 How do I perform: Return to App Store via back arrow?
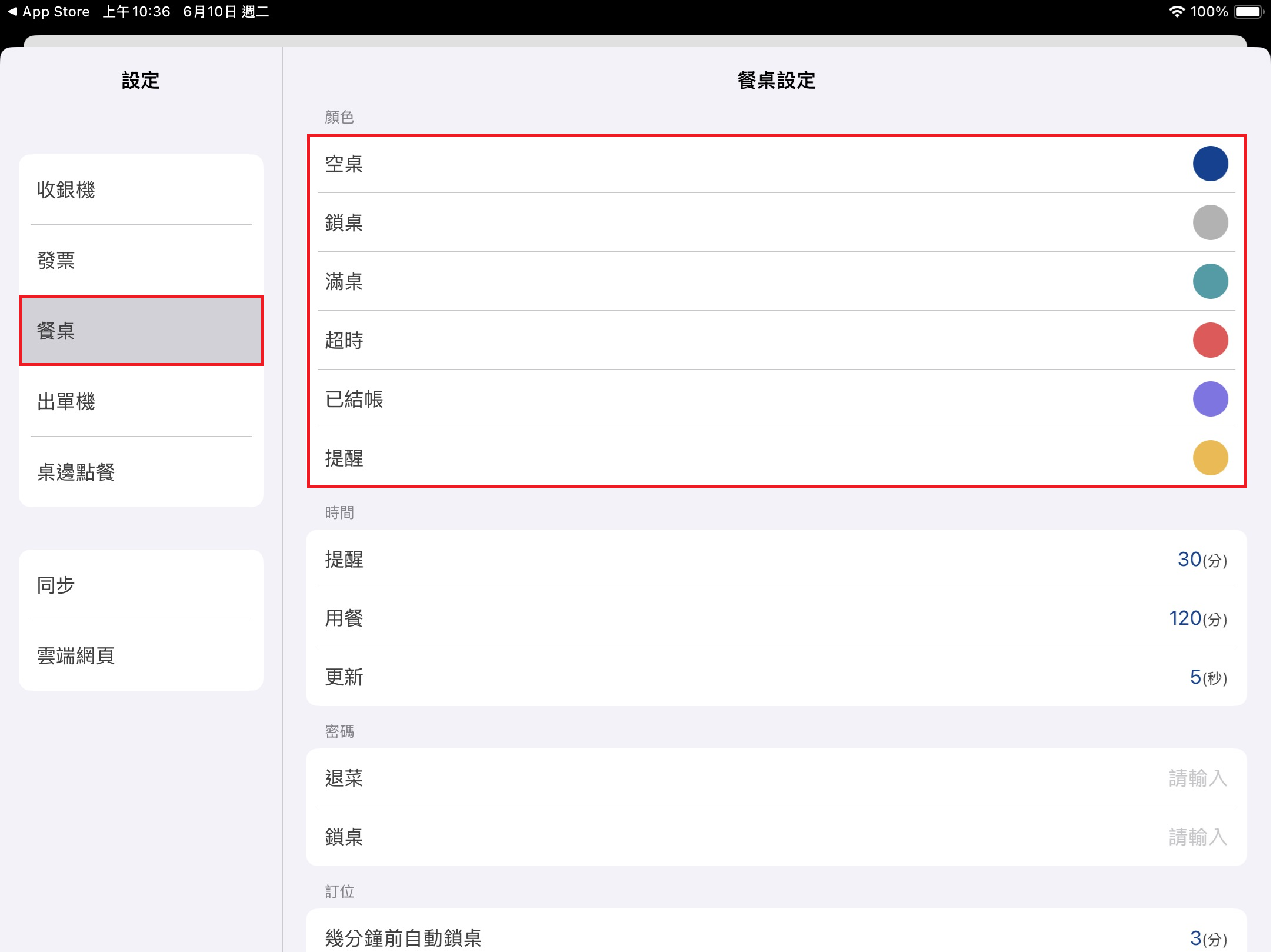48,12
